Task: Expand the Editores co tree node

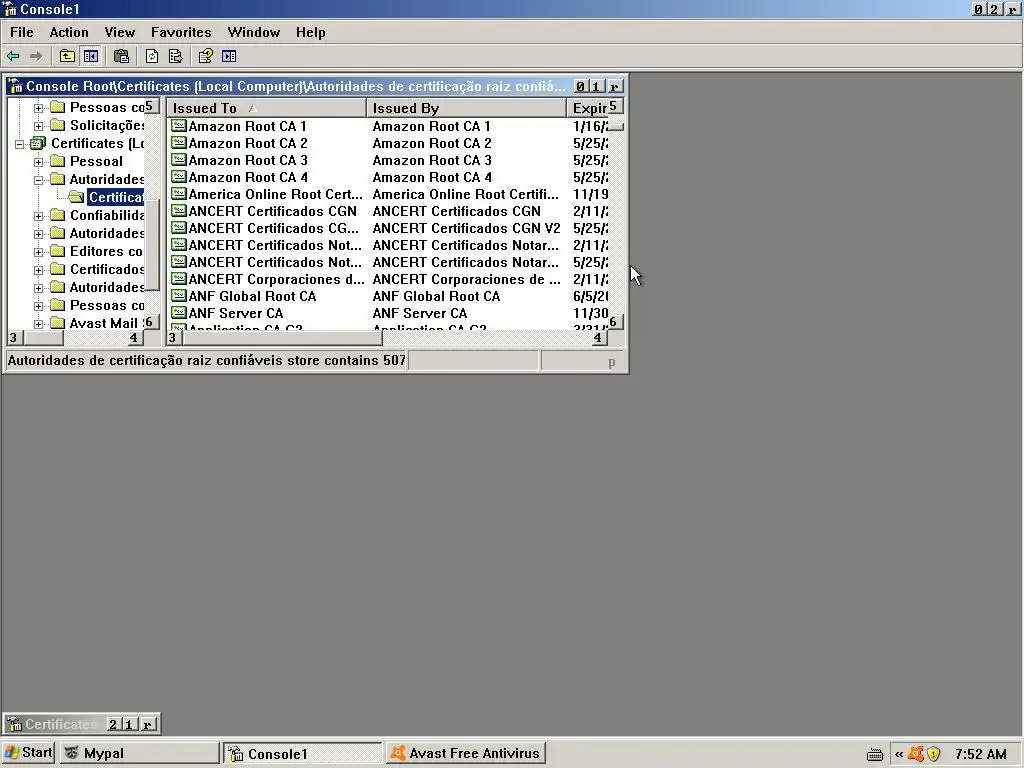Action: 39,251
